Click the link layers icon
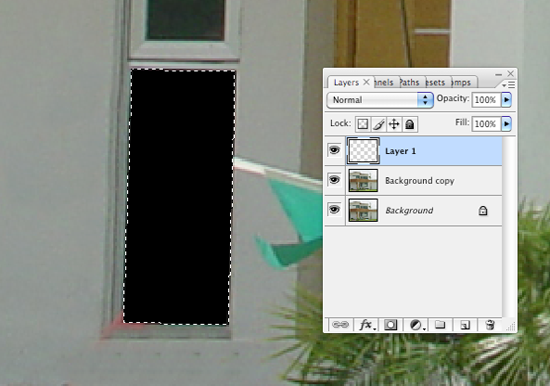 click(340, 325)
